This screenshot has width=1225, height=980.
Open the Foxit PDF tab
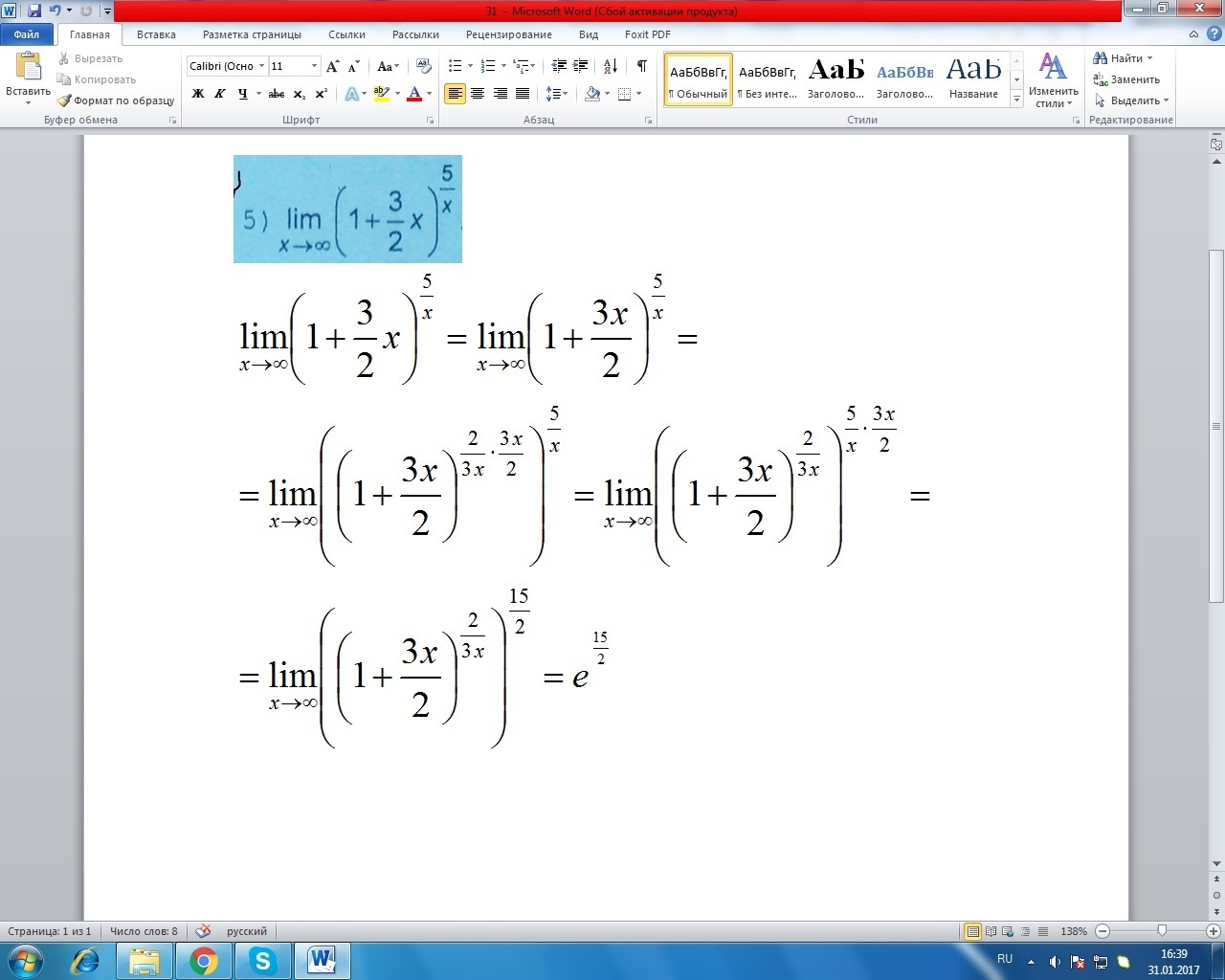click(648, 34)
